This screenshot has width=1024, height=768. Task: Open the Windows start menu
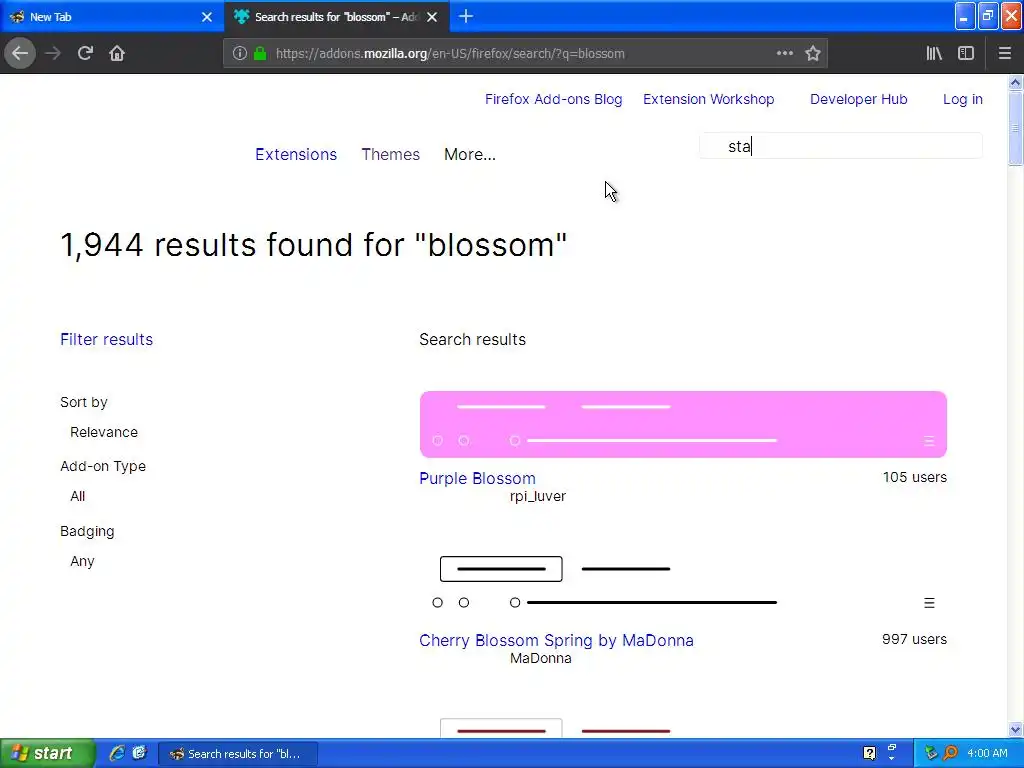[46, 754]
